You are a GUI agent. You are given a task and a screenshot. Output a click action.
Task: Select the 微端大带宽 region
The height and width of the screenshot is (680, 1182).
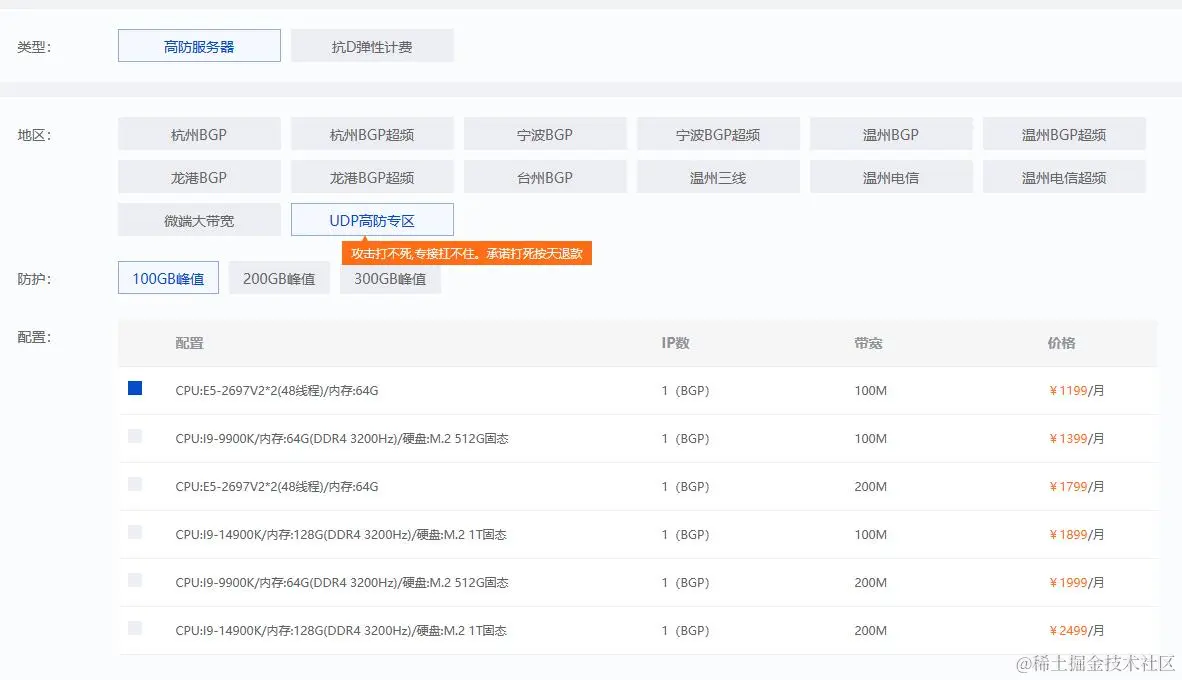(x=199, y=220)
